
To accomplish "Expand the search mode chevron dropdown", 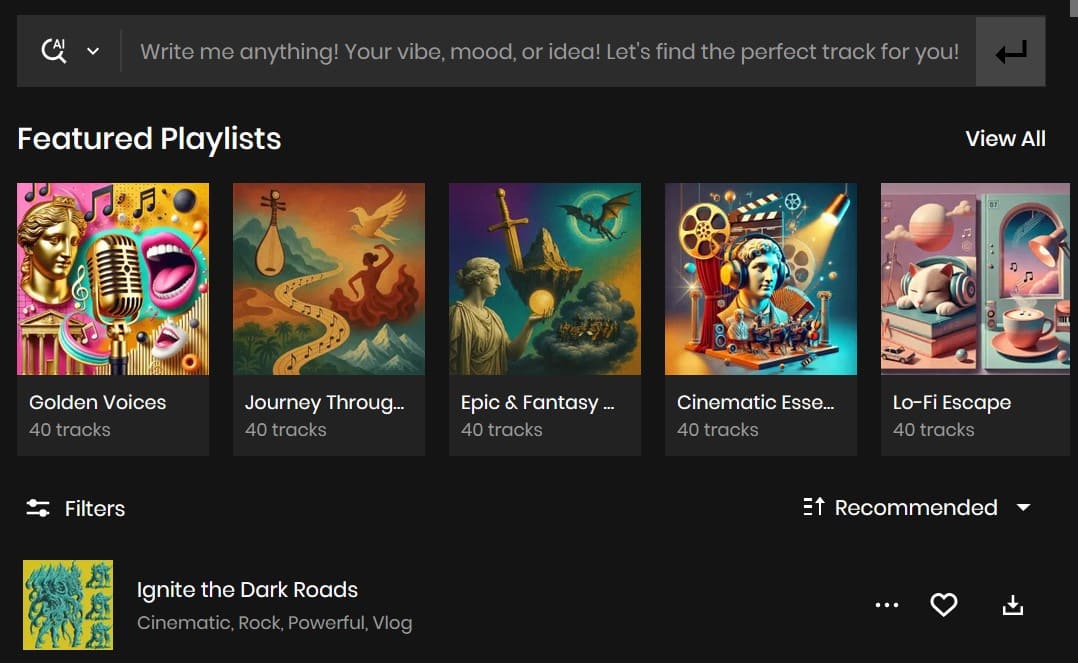I will point(93,51).
